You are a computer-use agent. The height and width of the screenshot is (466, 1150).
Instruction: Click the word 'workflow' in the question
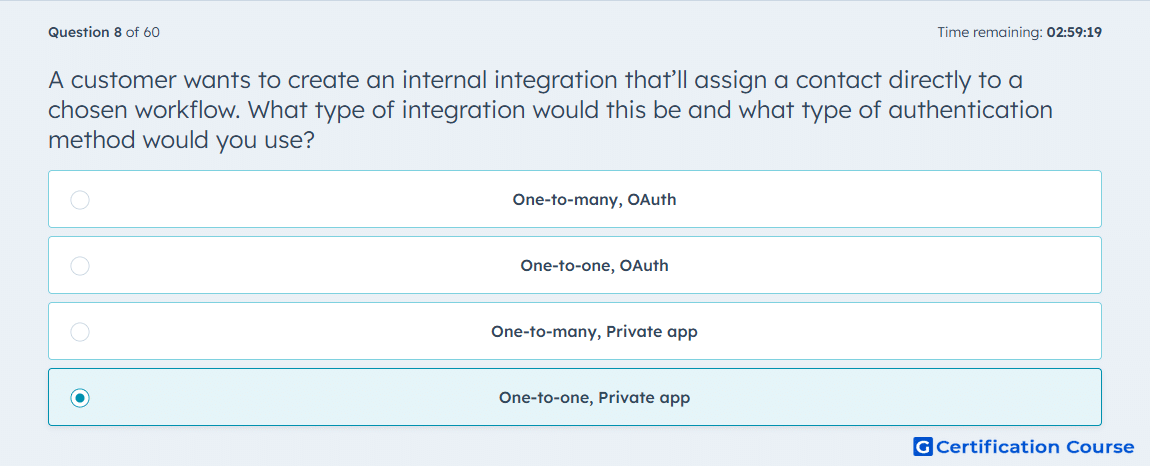pyautogui.click(x=187, y=109)
